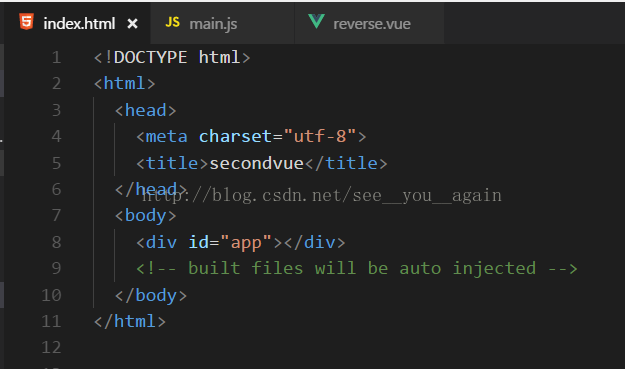
Task: Click line number 10 in the gutter
Action: click(x=51, y=295)
